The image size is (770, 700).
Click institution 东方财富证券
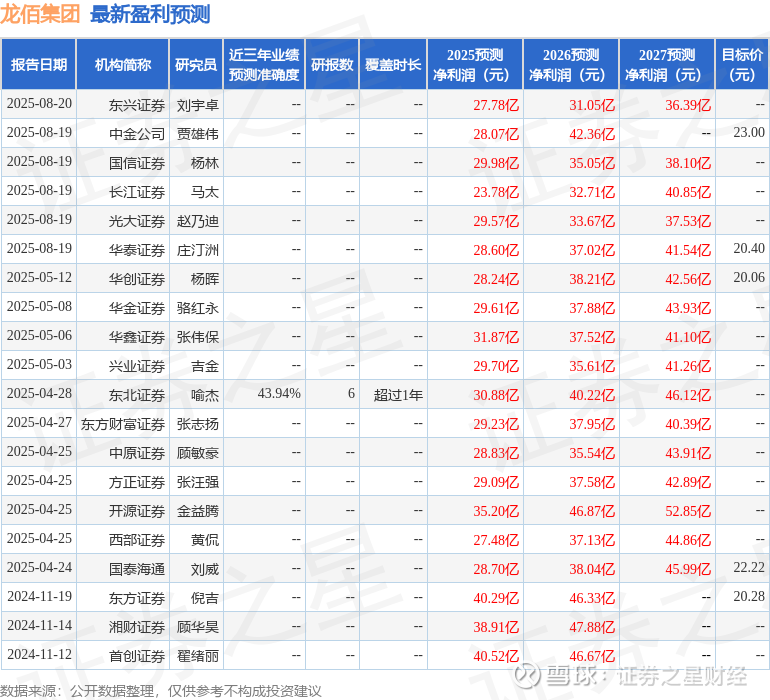pos(123,424)
